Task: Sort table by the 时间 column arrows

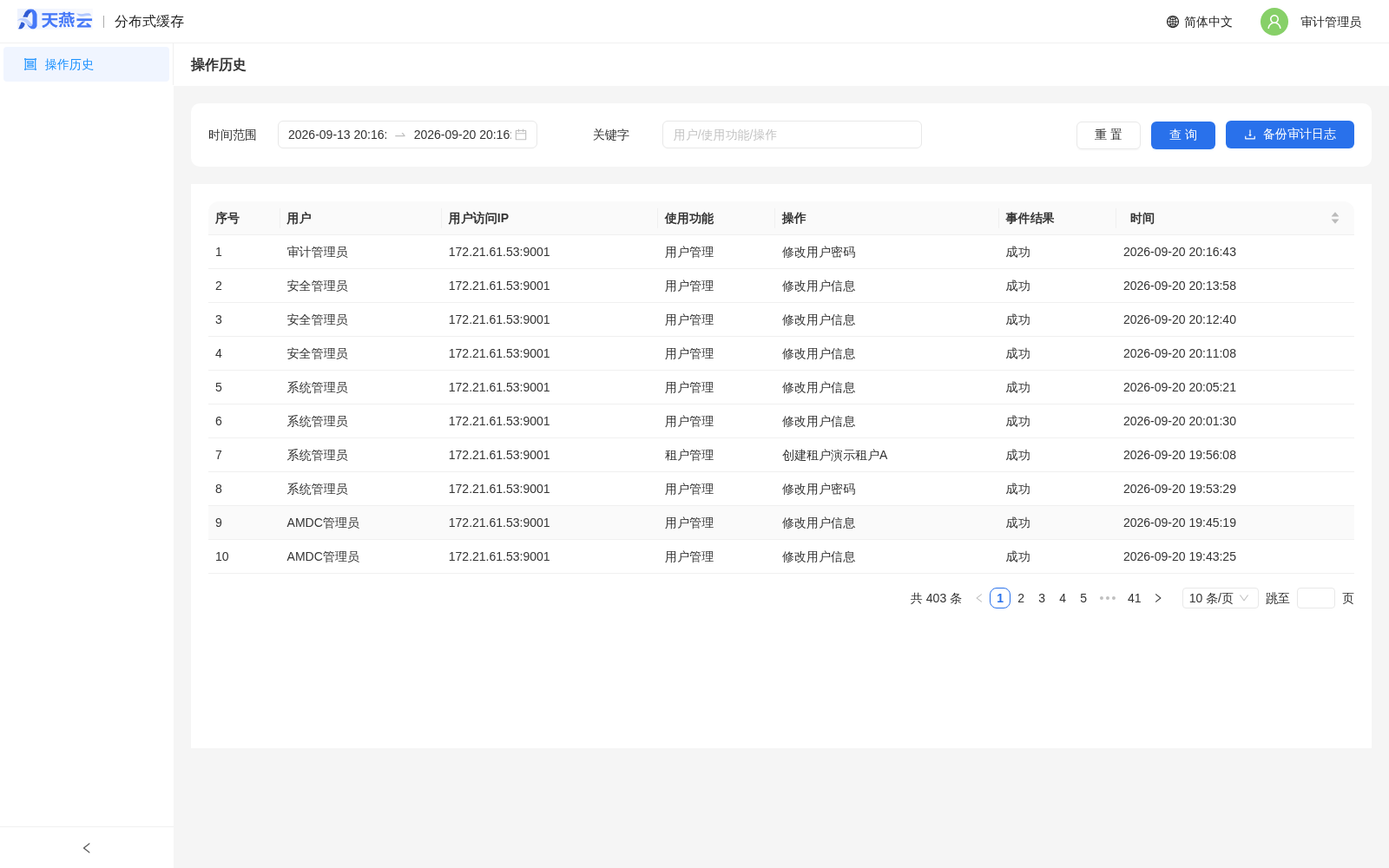Action: coord(1335,218)
